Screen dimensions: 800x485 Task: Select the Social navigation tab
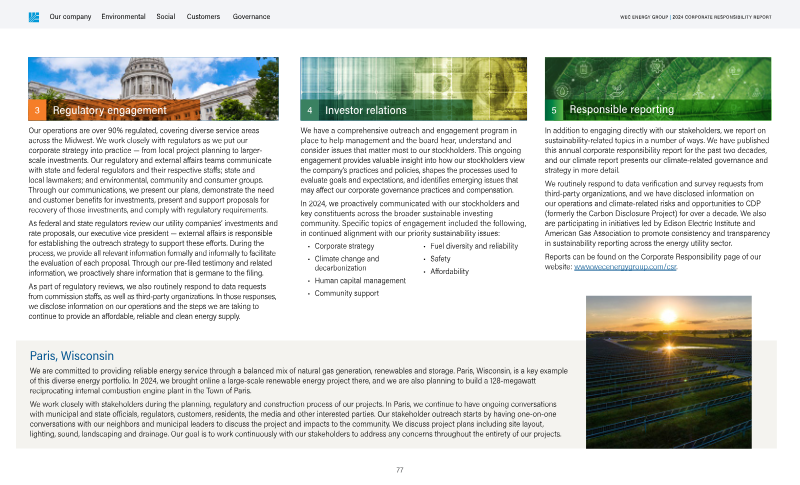166,17
